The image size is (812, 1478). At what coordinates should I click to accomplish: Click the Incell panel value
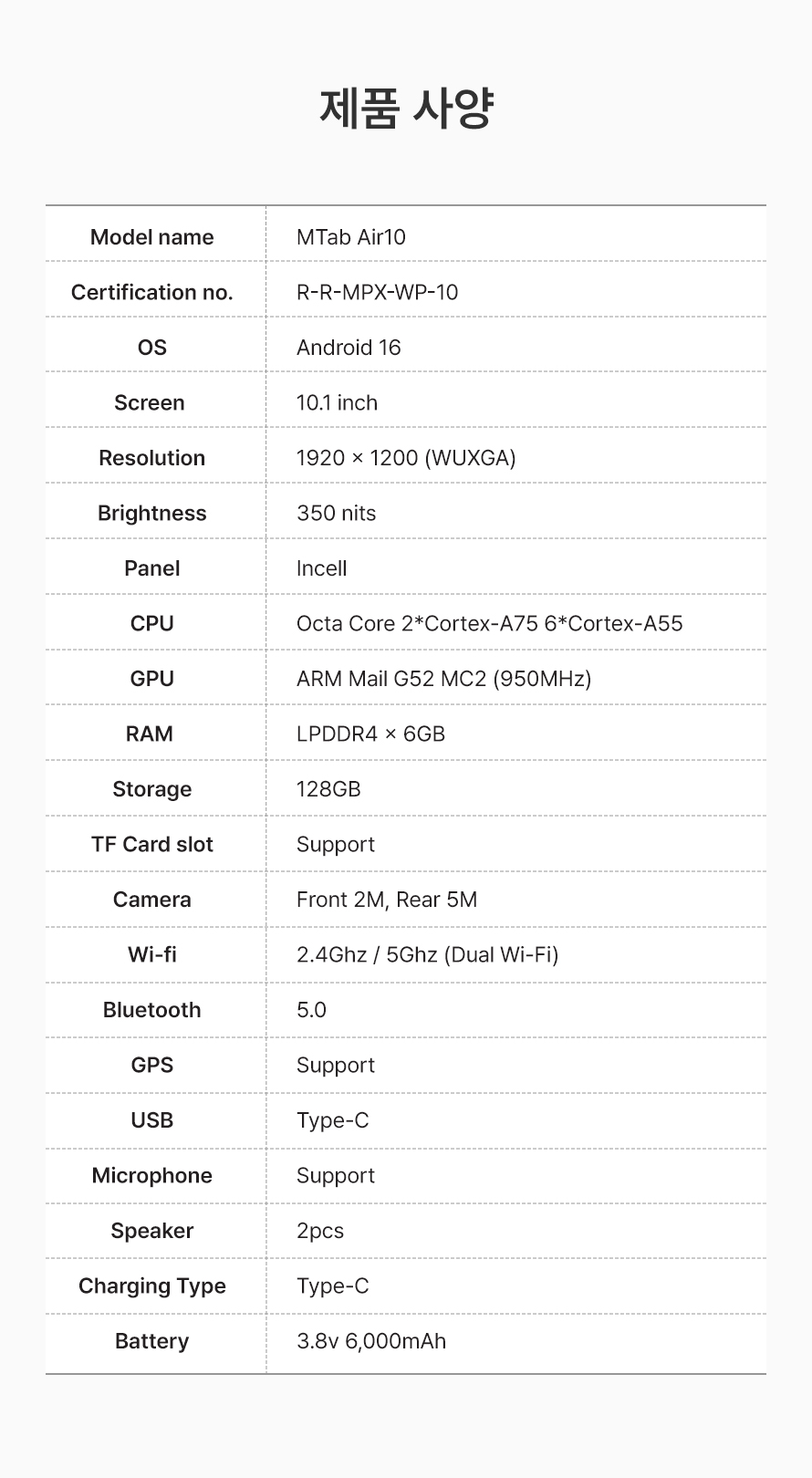click(321, 568)
